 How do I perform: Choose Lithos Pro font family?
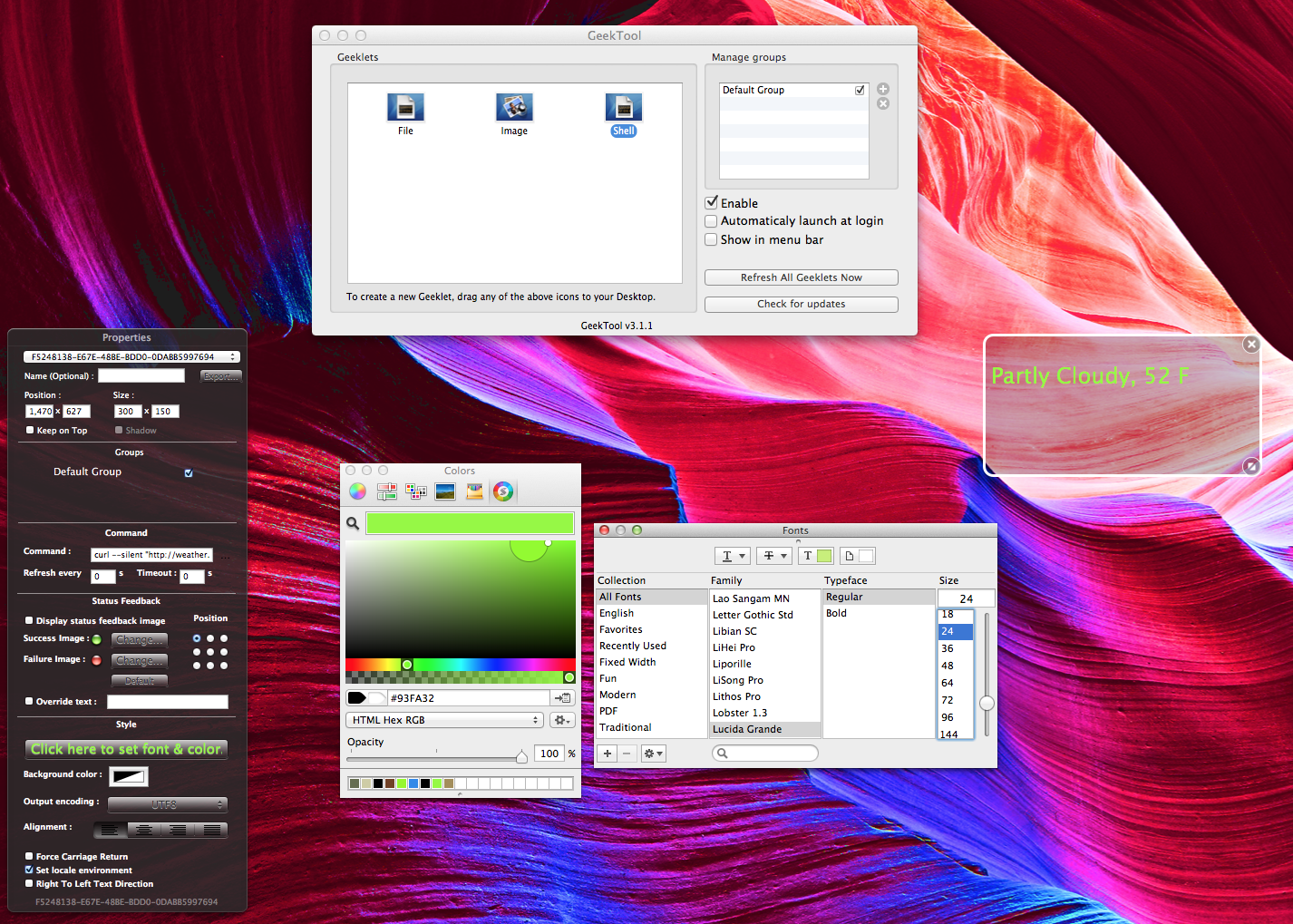pos(736,696)
